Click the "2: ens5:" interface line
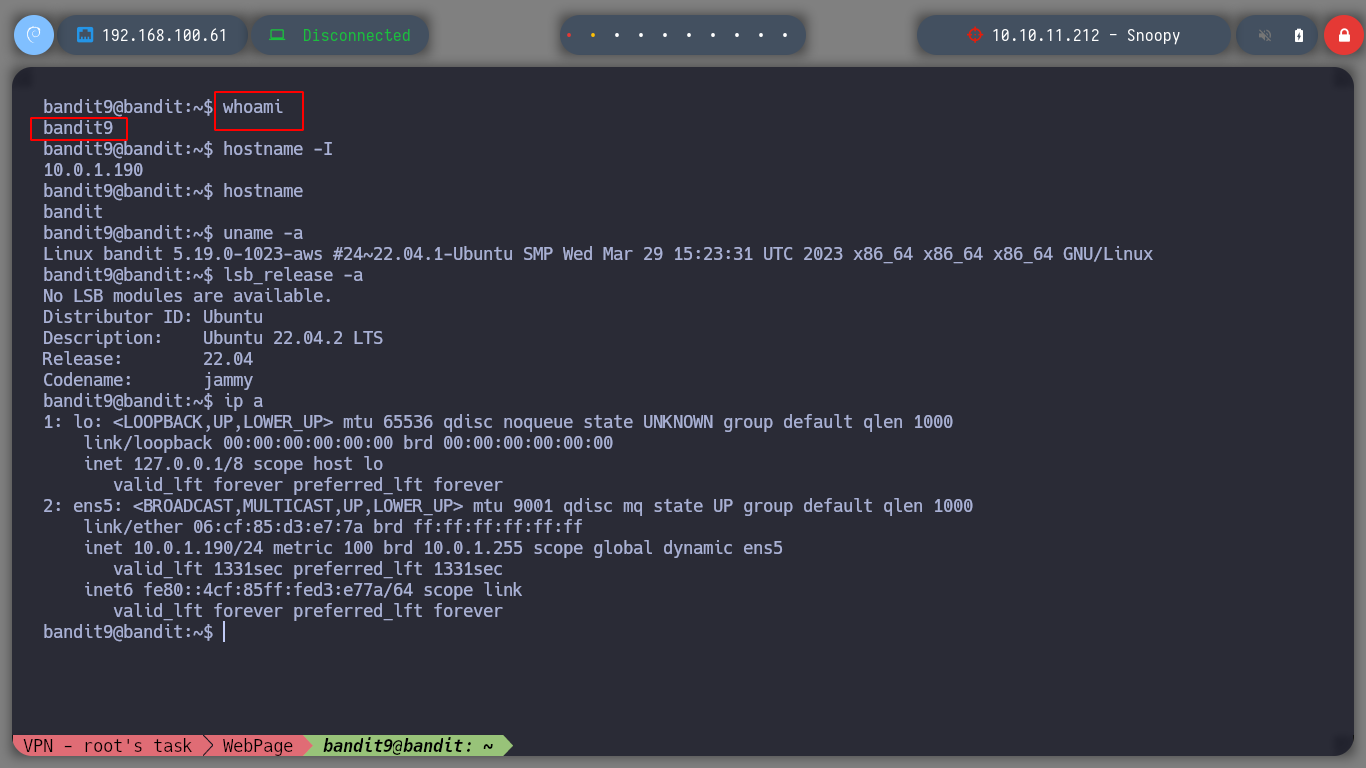This screenshot has height=768, width=1366. coord(508,506)
